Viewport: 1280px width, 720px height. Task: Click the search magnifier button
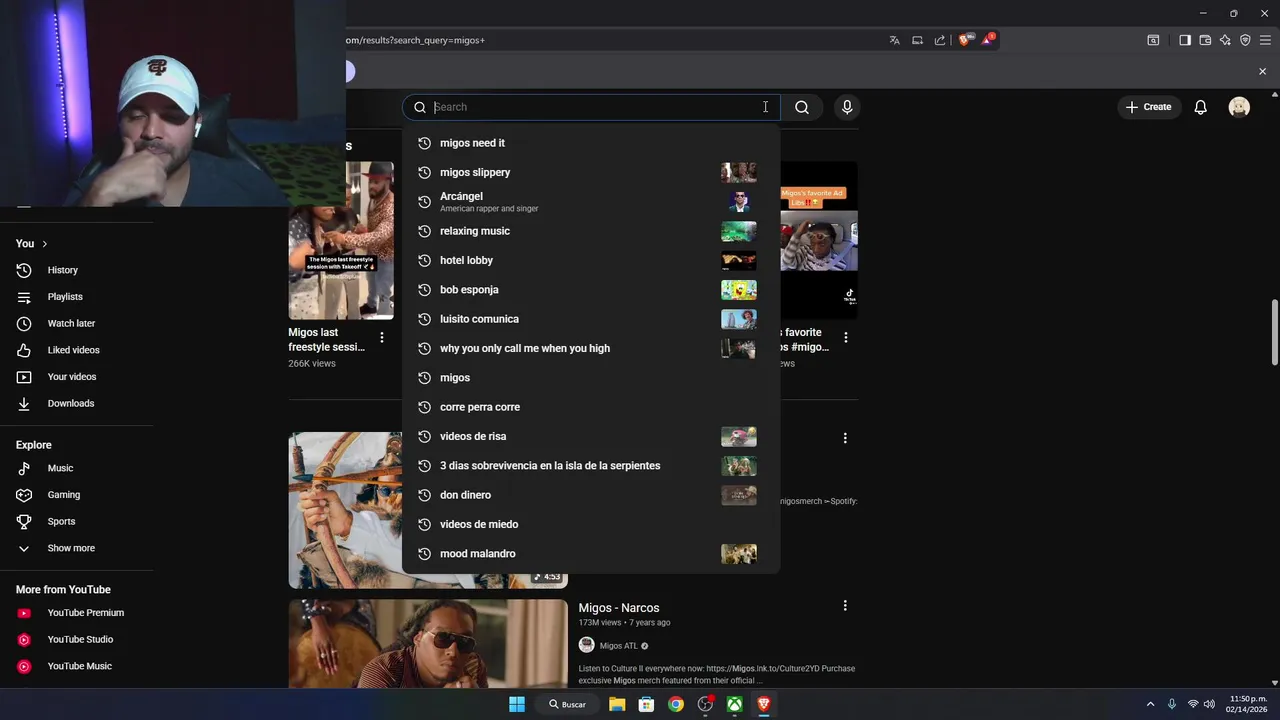coord(802,107)
